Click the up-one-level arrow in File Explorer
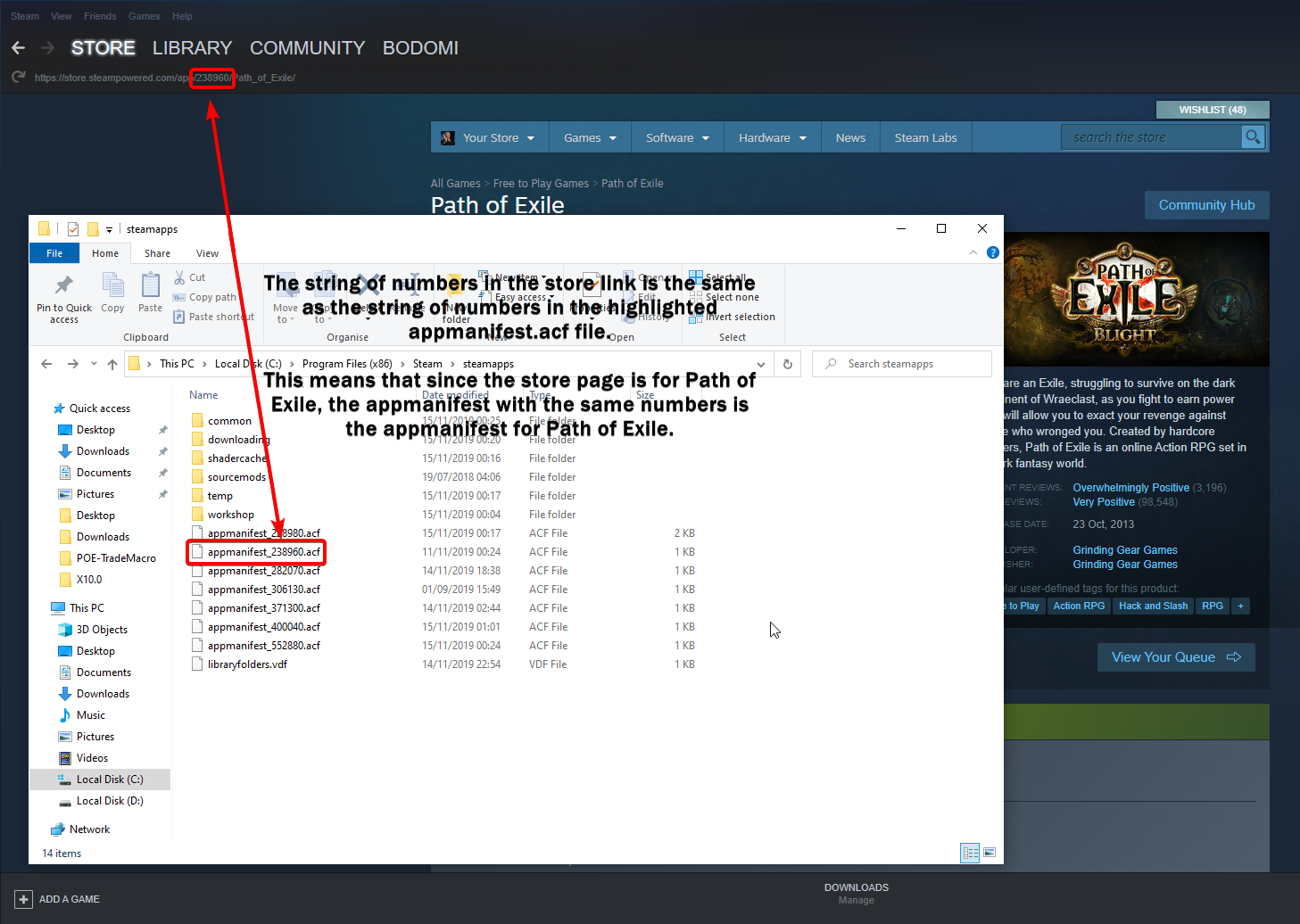Screen dimensions: 1300x924 pyautogui.click(x=111, y=363)
